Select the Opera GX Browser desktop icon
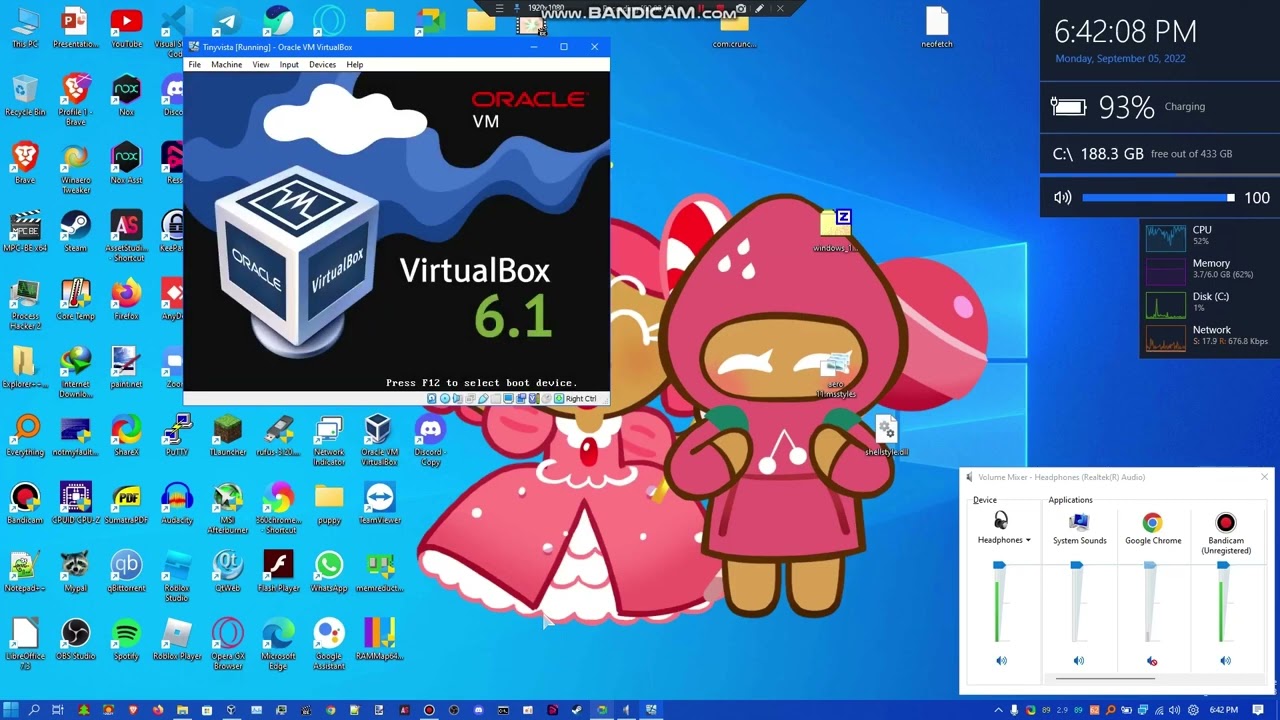The image size is (1280, 720). (227, 643)
